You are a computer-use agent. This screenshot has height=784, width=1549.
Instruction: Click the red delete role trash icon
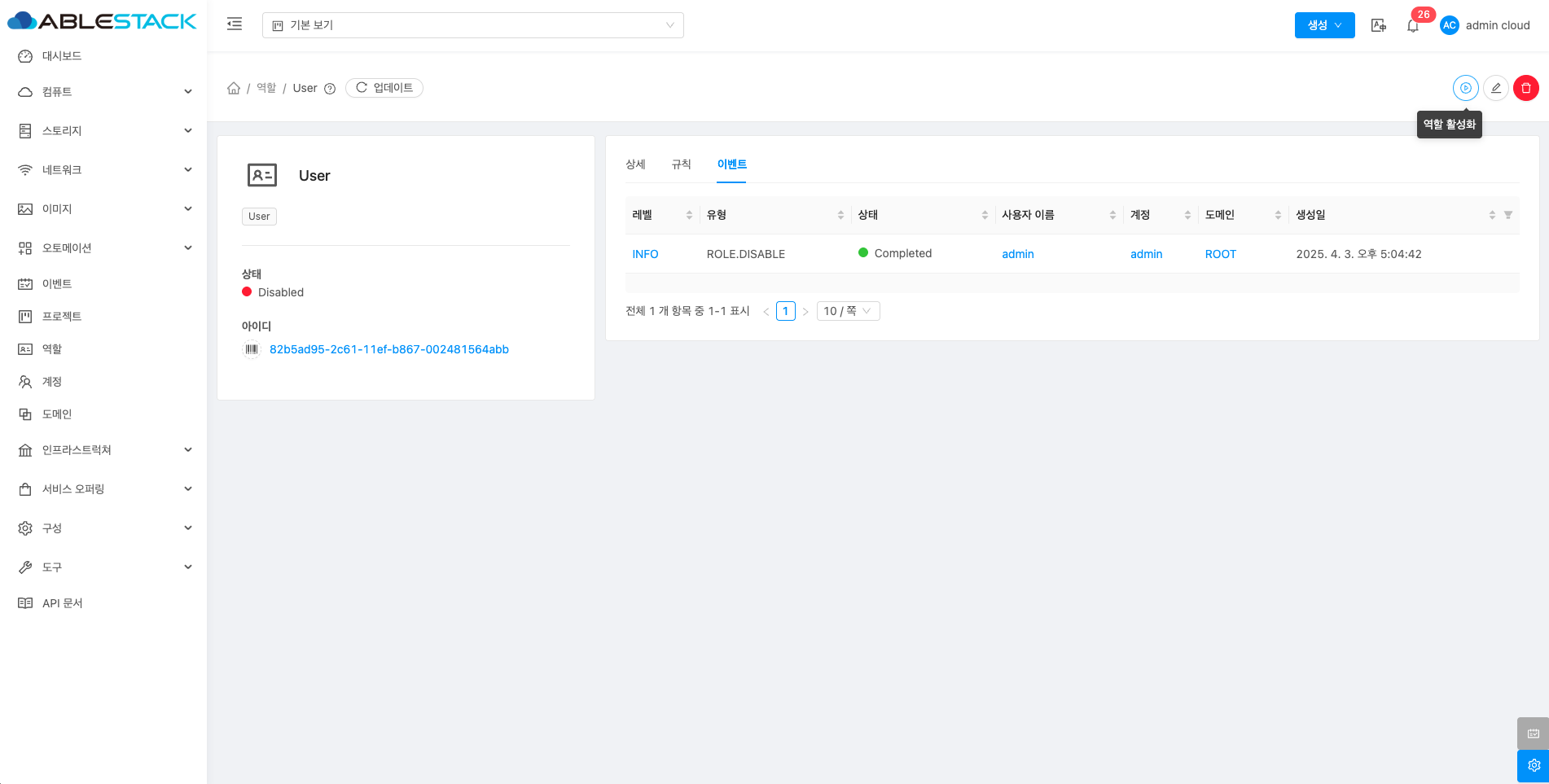1526,88
